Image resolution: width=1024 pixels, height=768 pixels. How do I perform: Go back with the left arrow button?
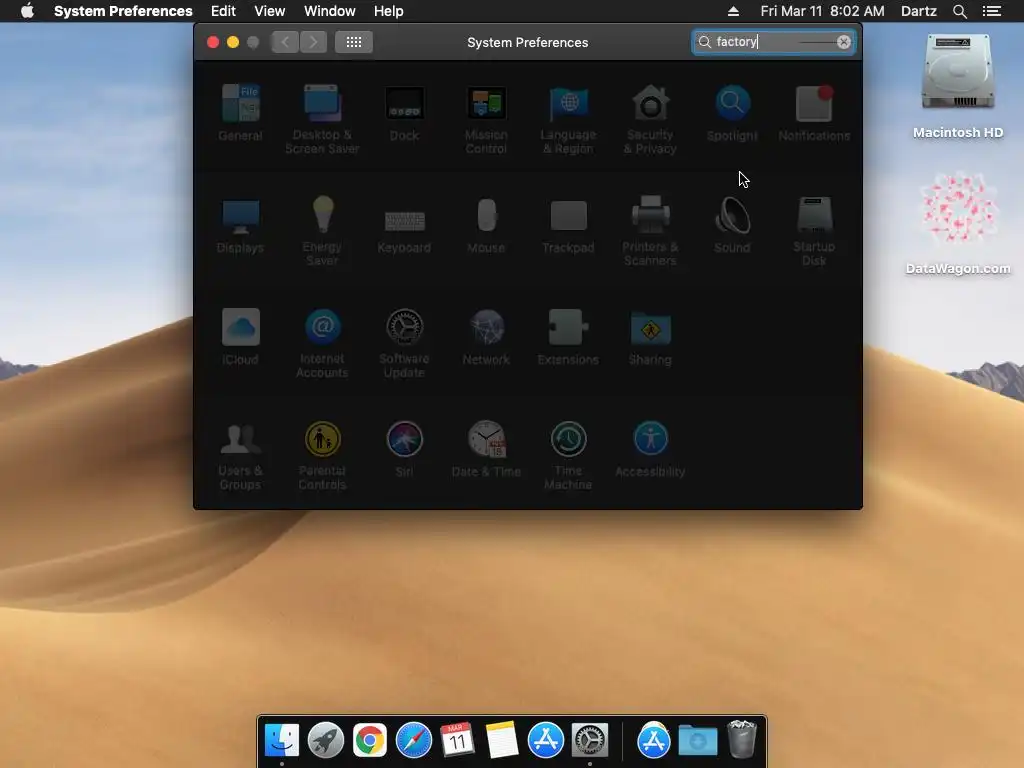[285, 42]
